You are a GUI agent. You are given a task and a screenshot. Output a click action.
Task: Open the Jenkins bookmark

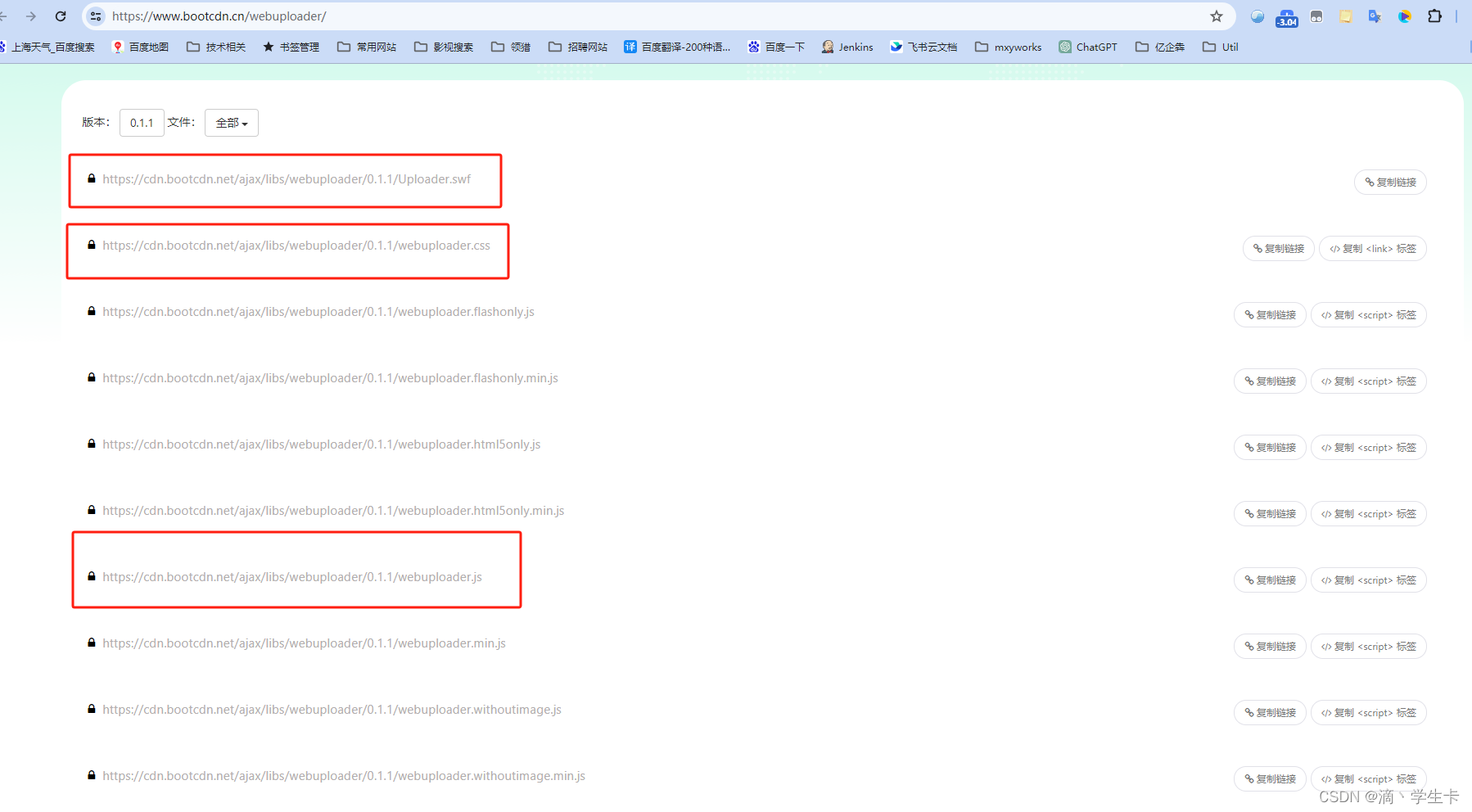pos(847,47)
